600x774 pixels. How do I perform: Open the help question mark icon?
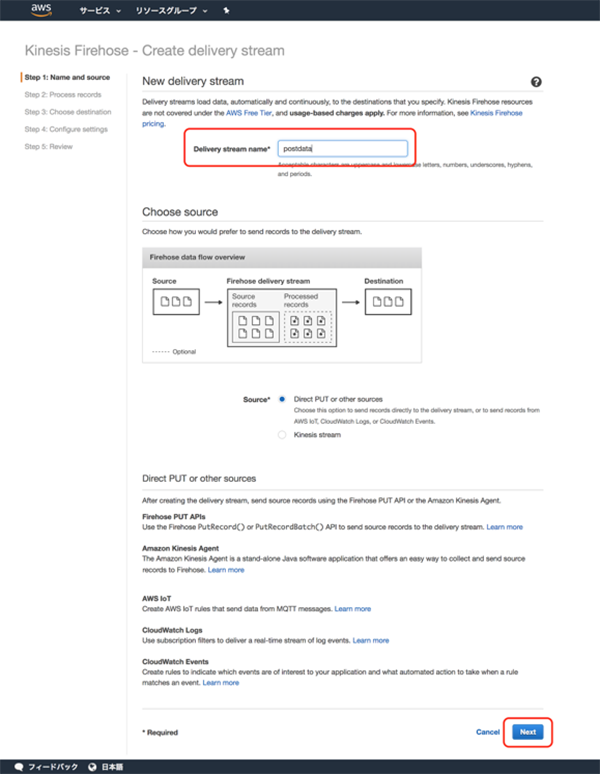pos(536,82)
